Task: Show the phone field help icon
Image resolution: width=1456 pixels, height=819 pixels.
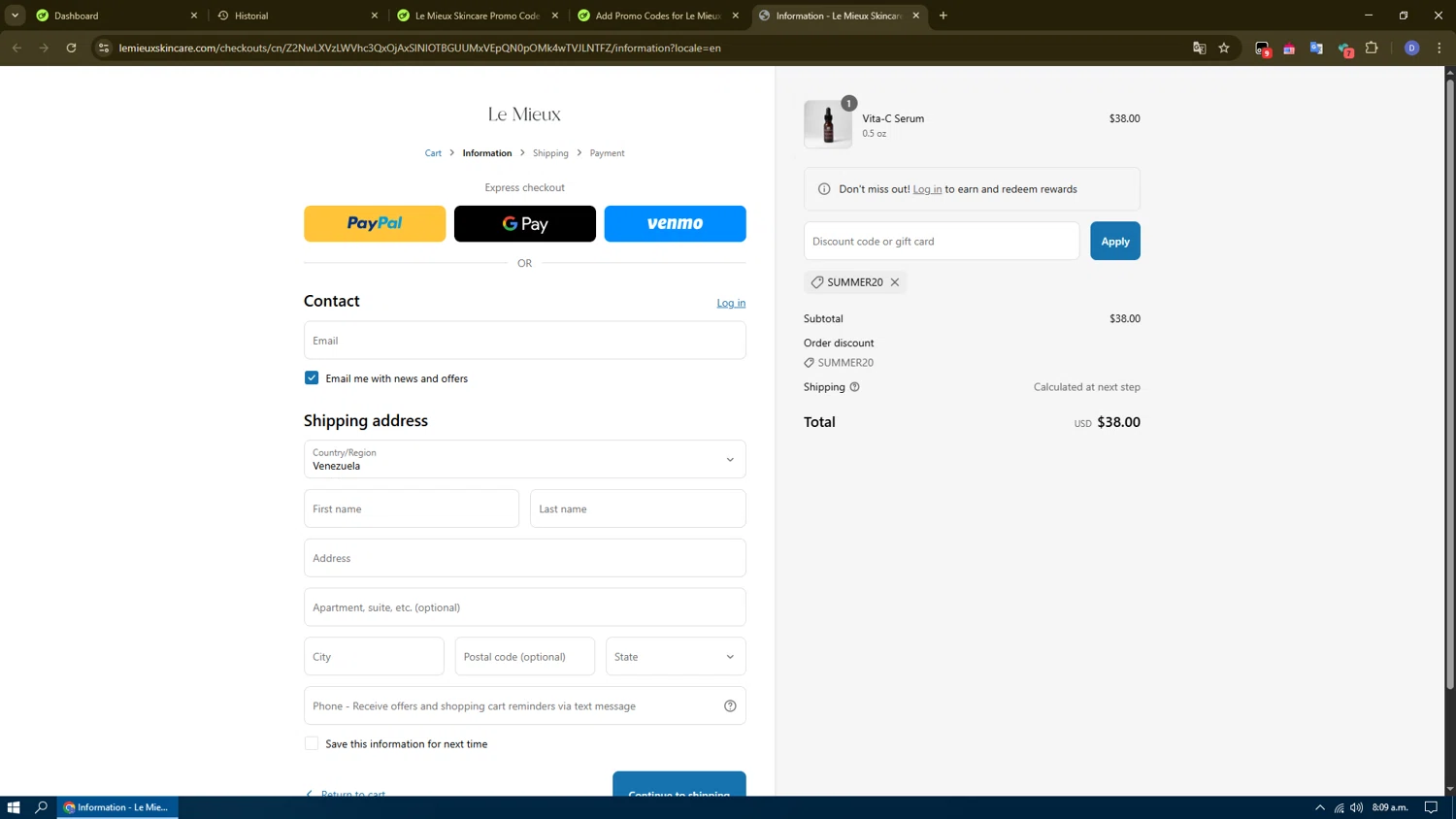Action: (730, 705)
